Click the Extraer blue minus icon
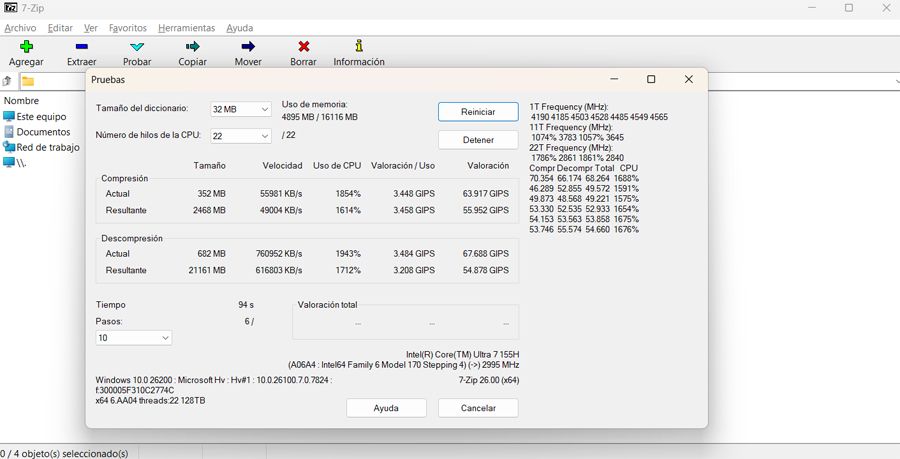The image size is (900, 459). tap(82, 46)
